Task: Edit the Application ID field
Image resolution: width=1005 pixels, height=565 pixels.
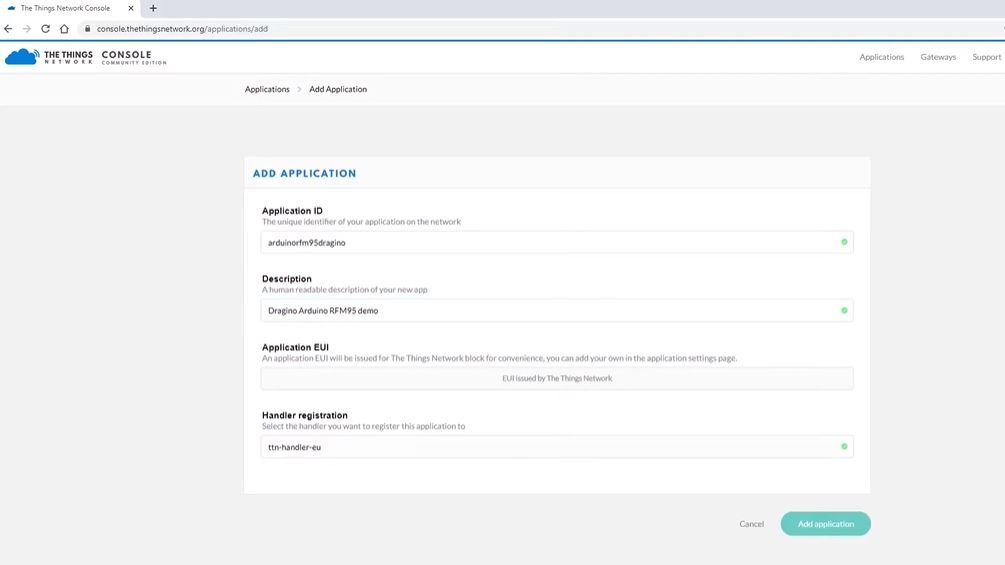Action: (557, 242)
